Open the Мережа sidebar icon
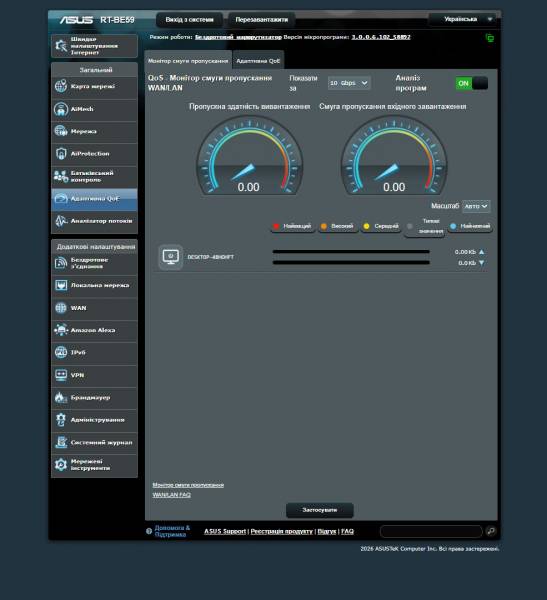Image resolution: width=547 pixels, height=600 pixels. tap(61, 131)
